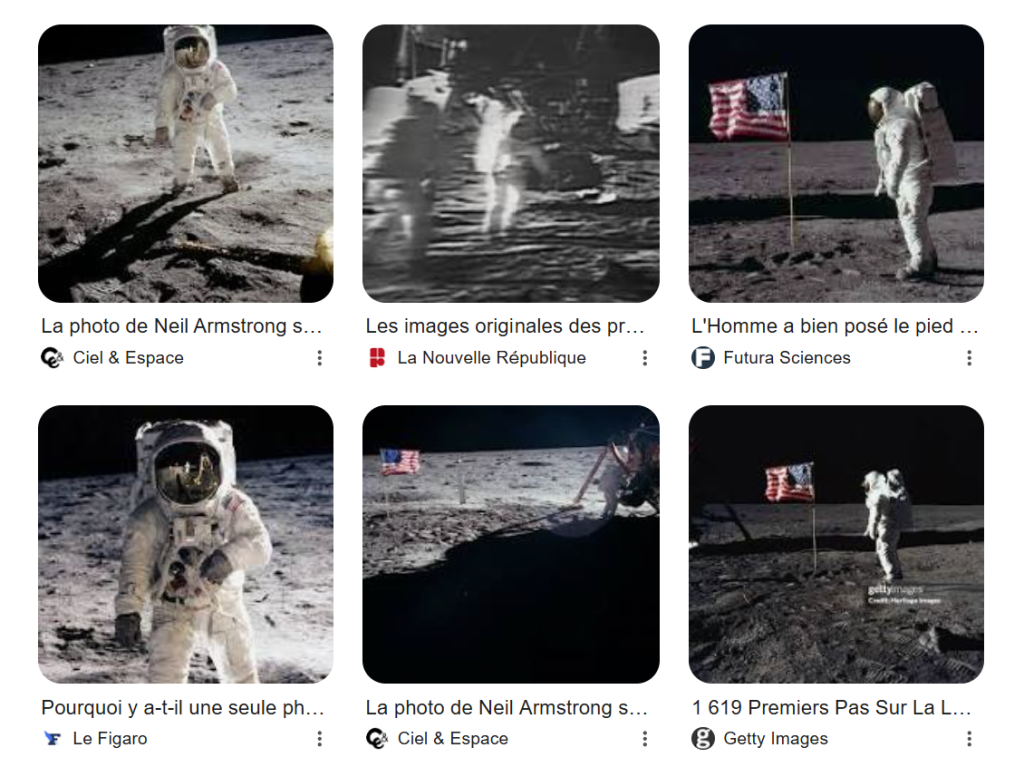This screenshot has height=767, width=1024.
Task: Open three-dot menu for Futura Sciences result
Action: pyautogui.click(x=969, y=357)
